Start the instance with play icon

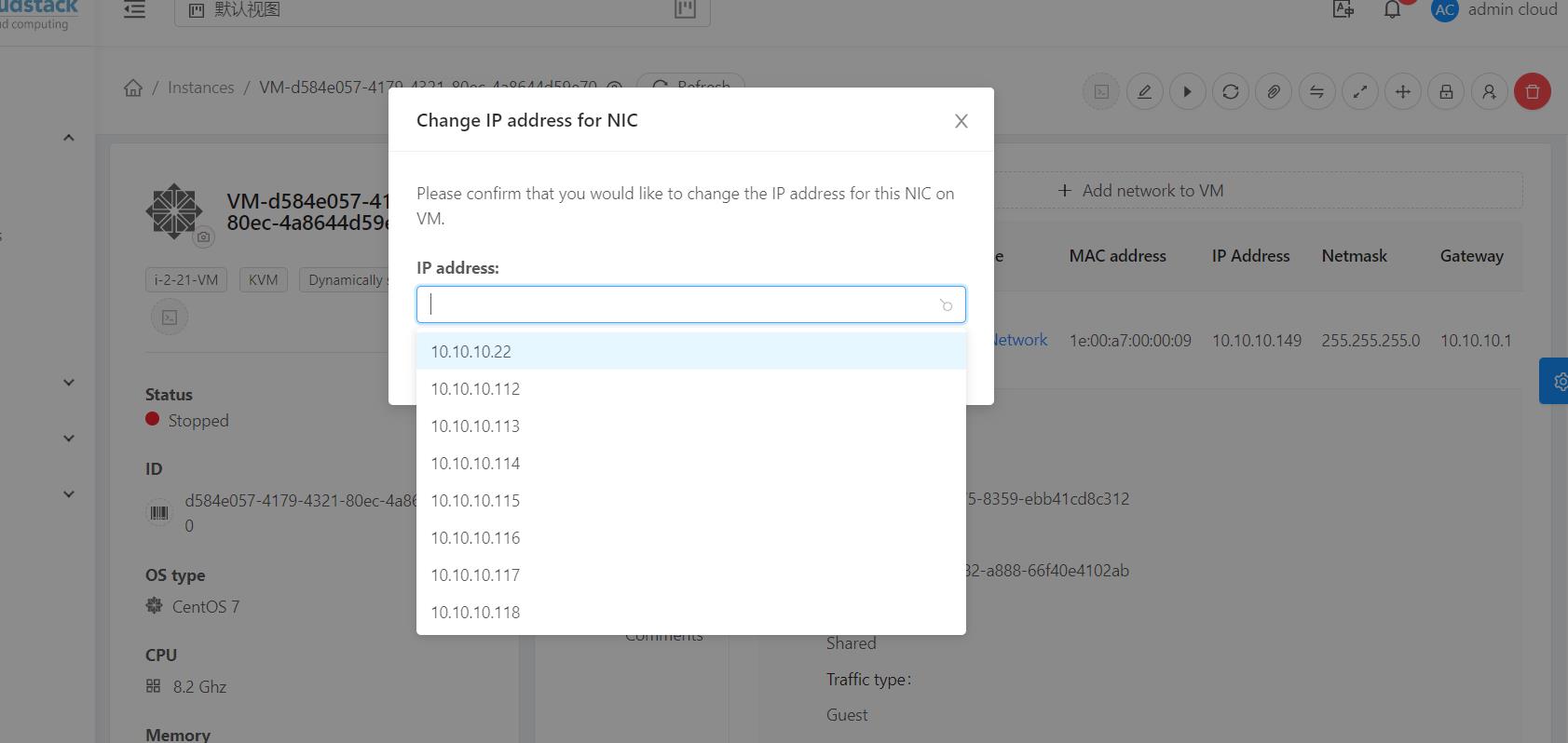(1187, 91)
